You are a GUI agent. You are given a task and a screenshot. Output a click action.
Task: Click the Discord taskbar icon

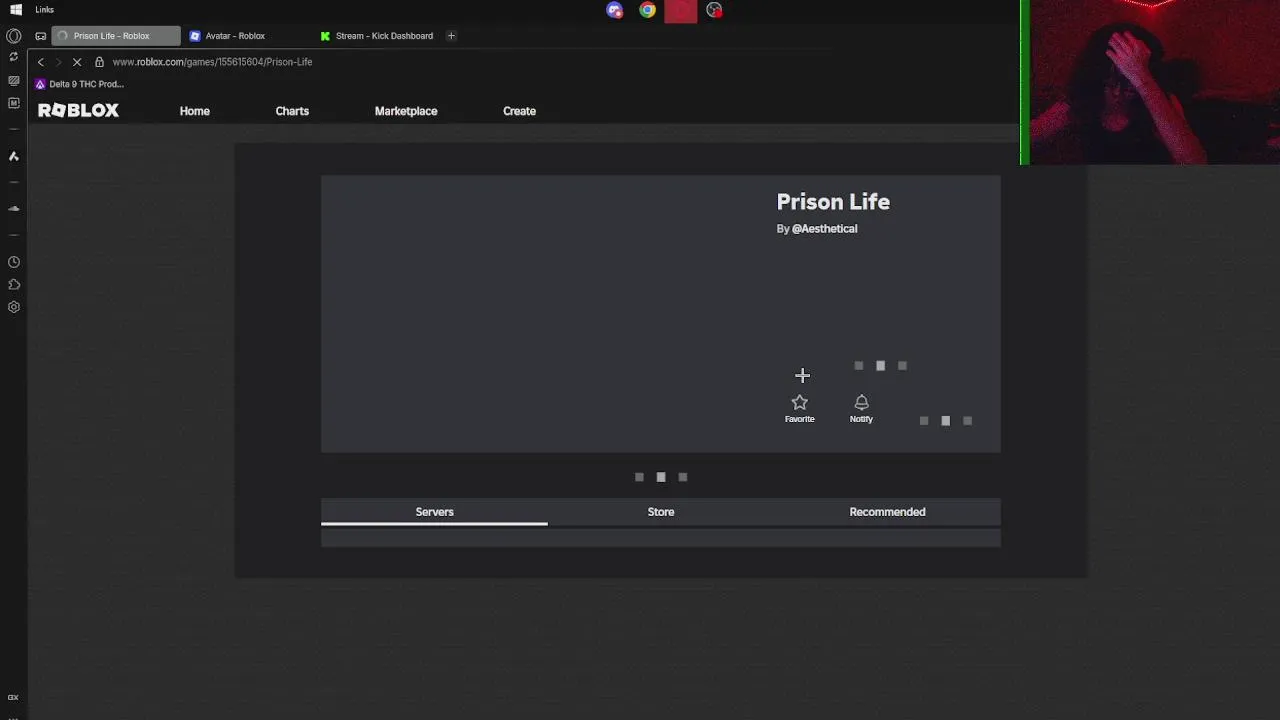coord(614,10)
